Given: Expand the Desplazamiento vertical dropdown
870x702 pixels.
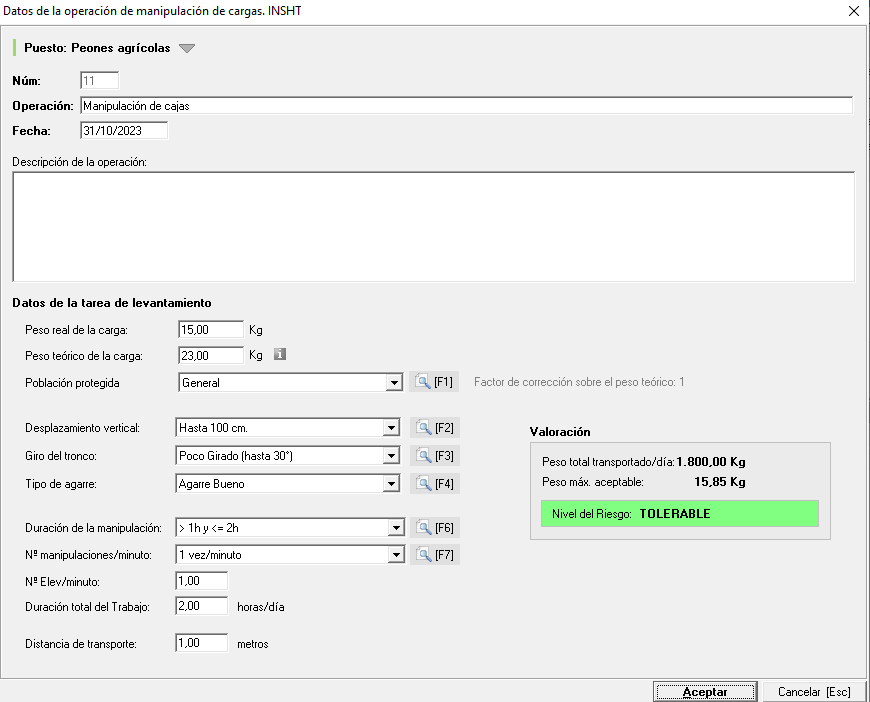Looking at the screenshot, I should (x=391, y=428).
